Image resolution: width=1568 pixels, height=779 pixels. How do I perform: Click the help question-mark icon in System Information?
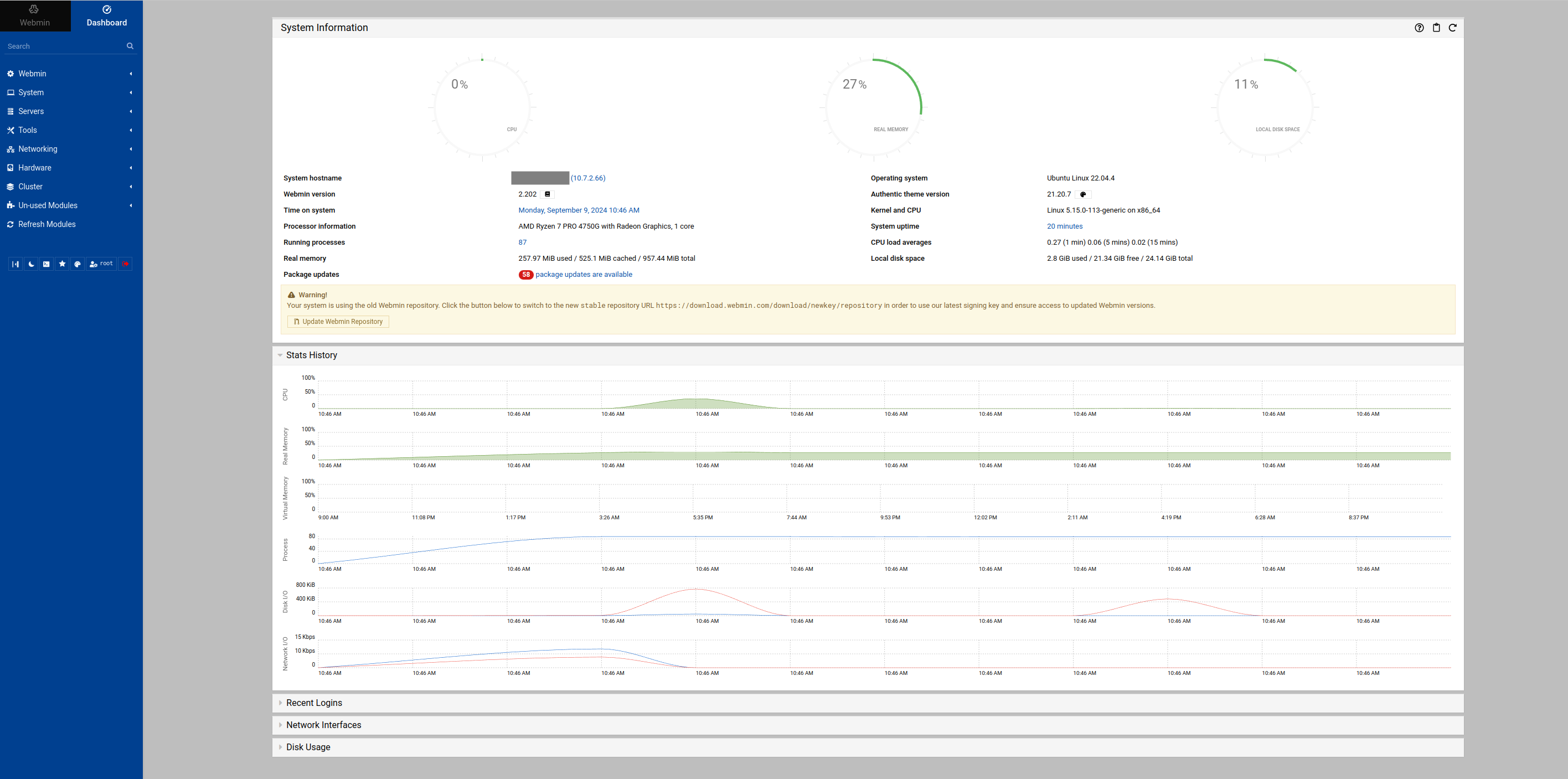click(1419, 28)
